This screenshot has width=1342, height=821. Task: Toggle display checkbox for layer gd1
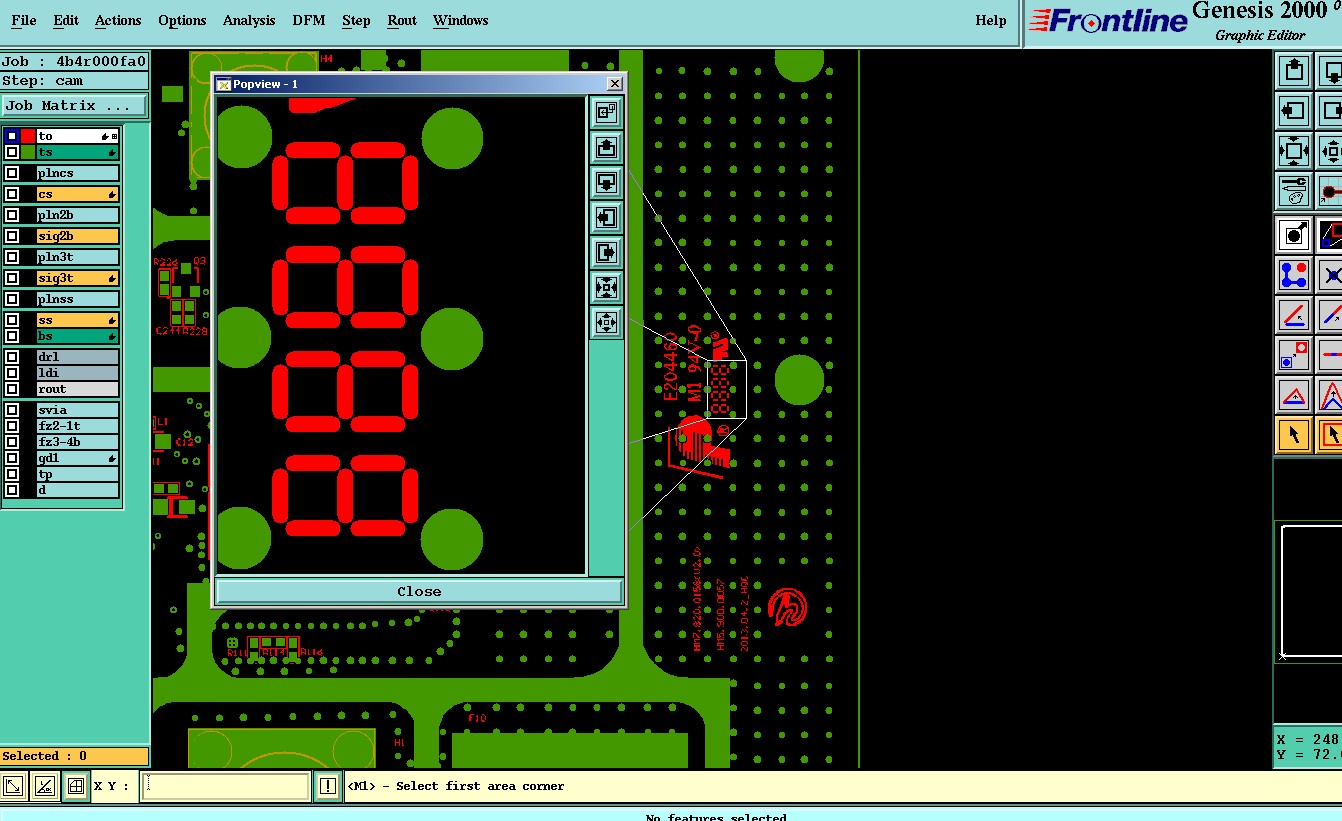click(12, 458)
